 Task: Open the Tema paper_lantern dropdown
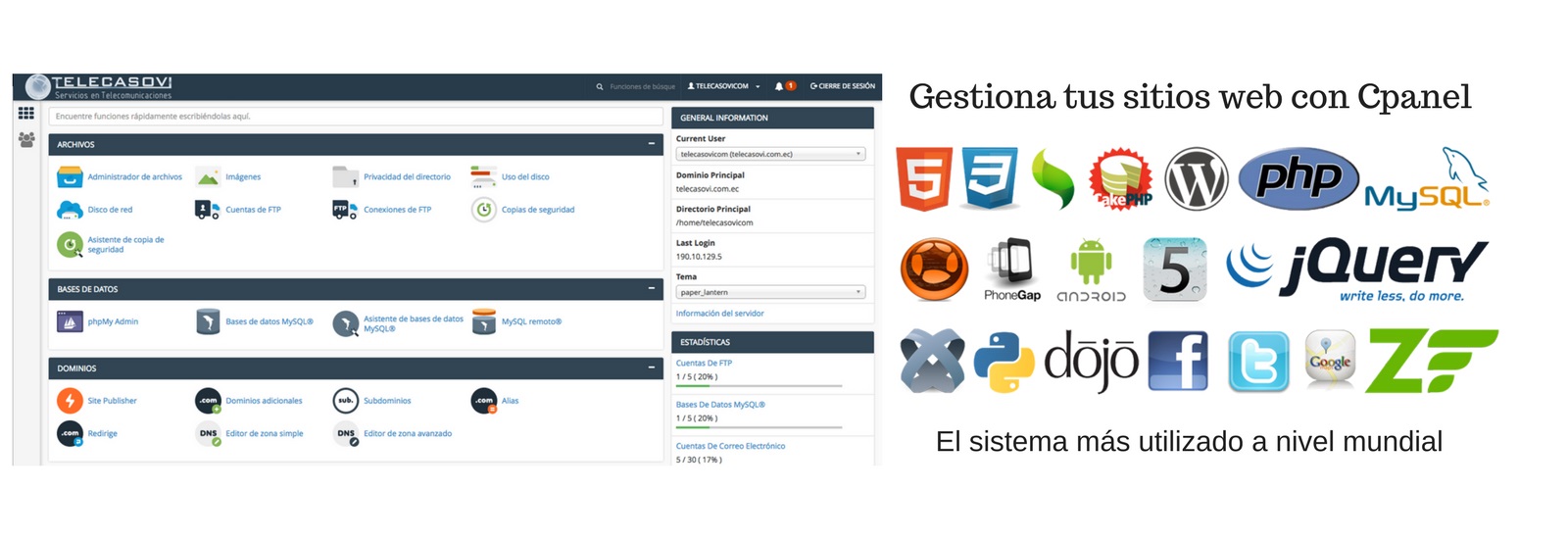point(770,292)
